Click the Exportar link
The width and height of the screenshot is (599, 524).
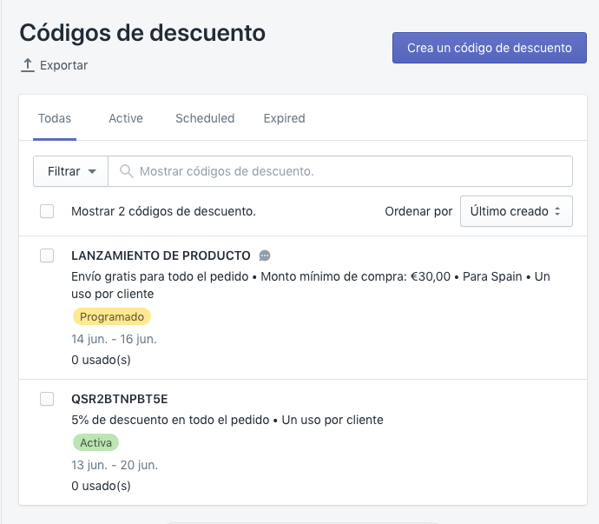(x=64, y=65)
